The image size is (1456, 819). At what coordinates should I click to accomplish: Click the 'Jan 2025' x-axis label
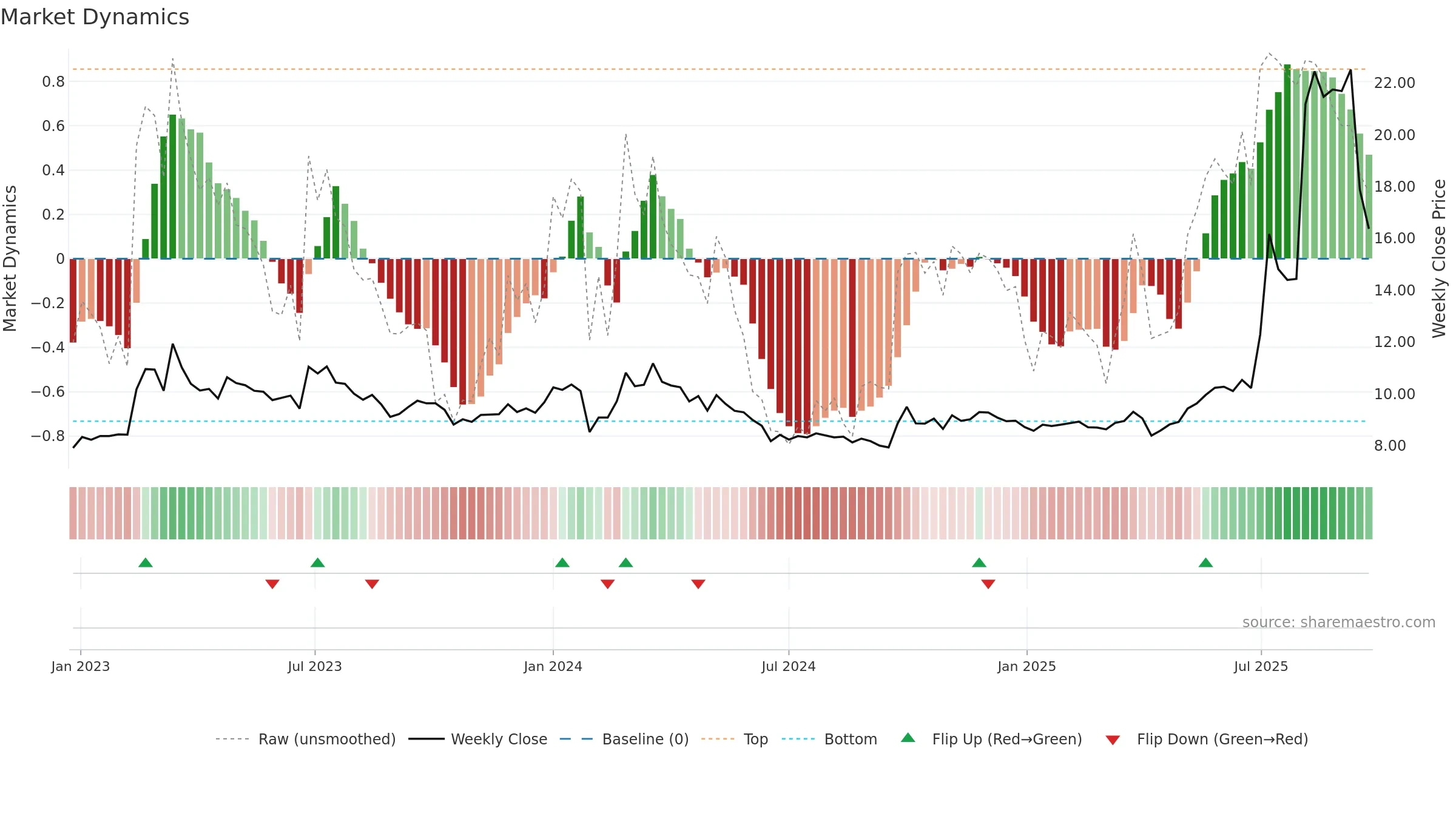(x=1027, y=666)
